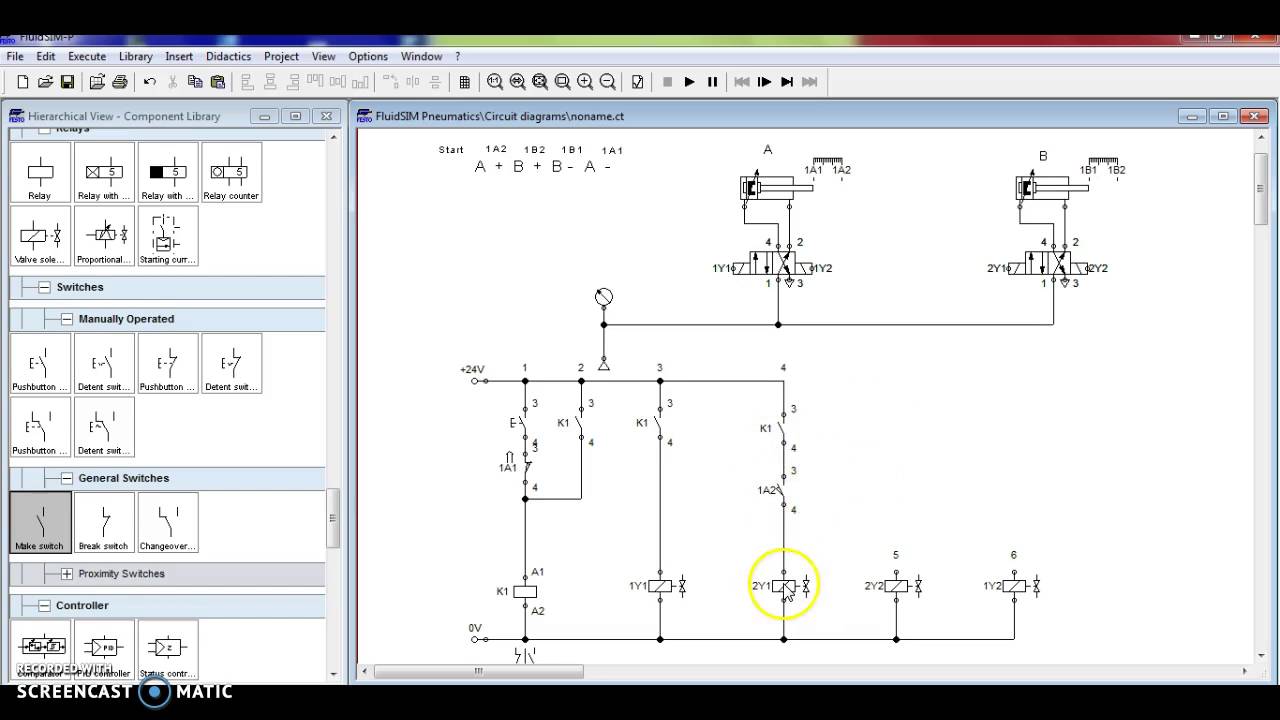Open the Execute menu
Viewport: 1280px width, 720px height.
coord(87,57)
